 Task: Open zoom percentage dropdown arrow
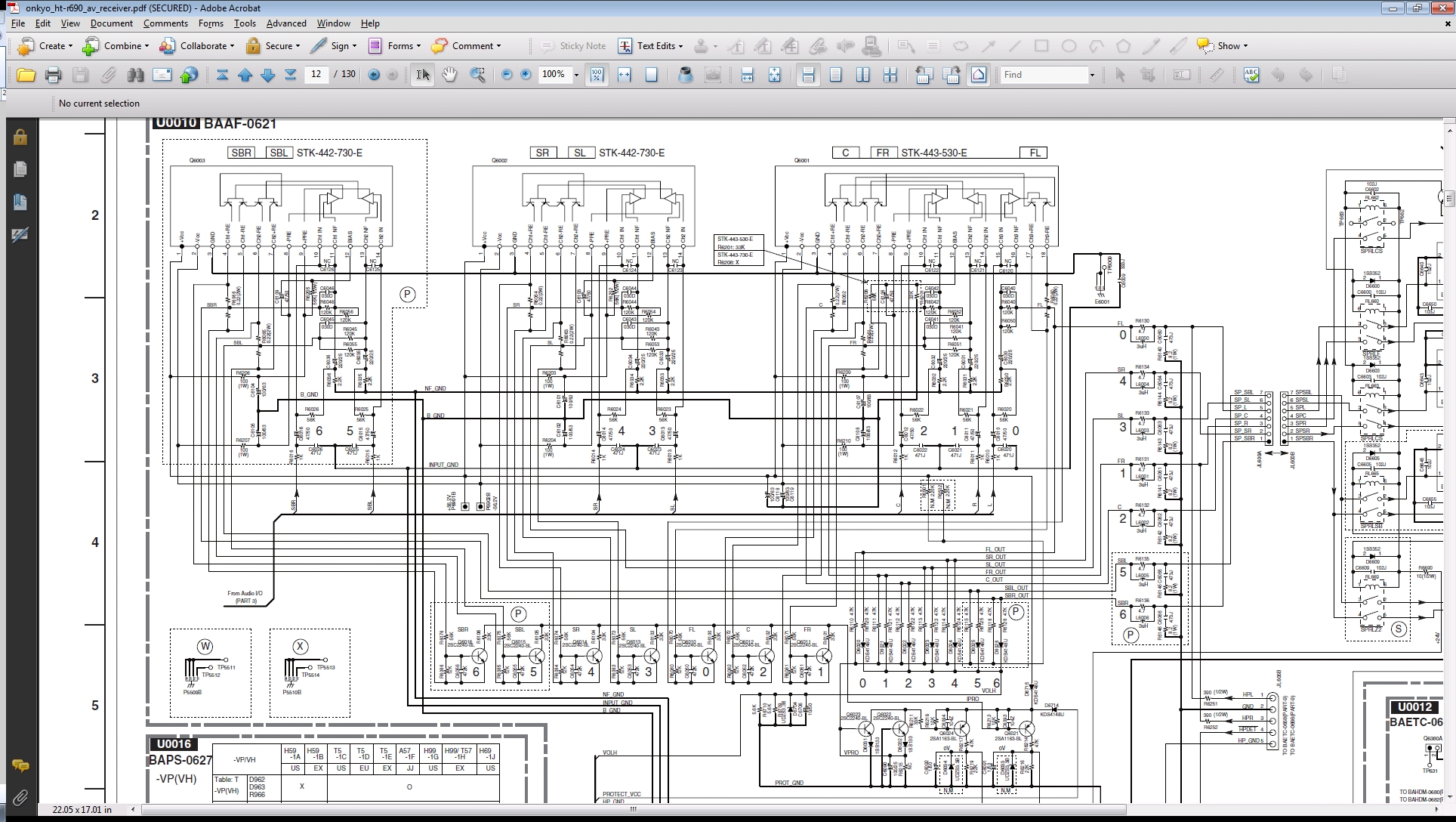[x=576, y=75]
